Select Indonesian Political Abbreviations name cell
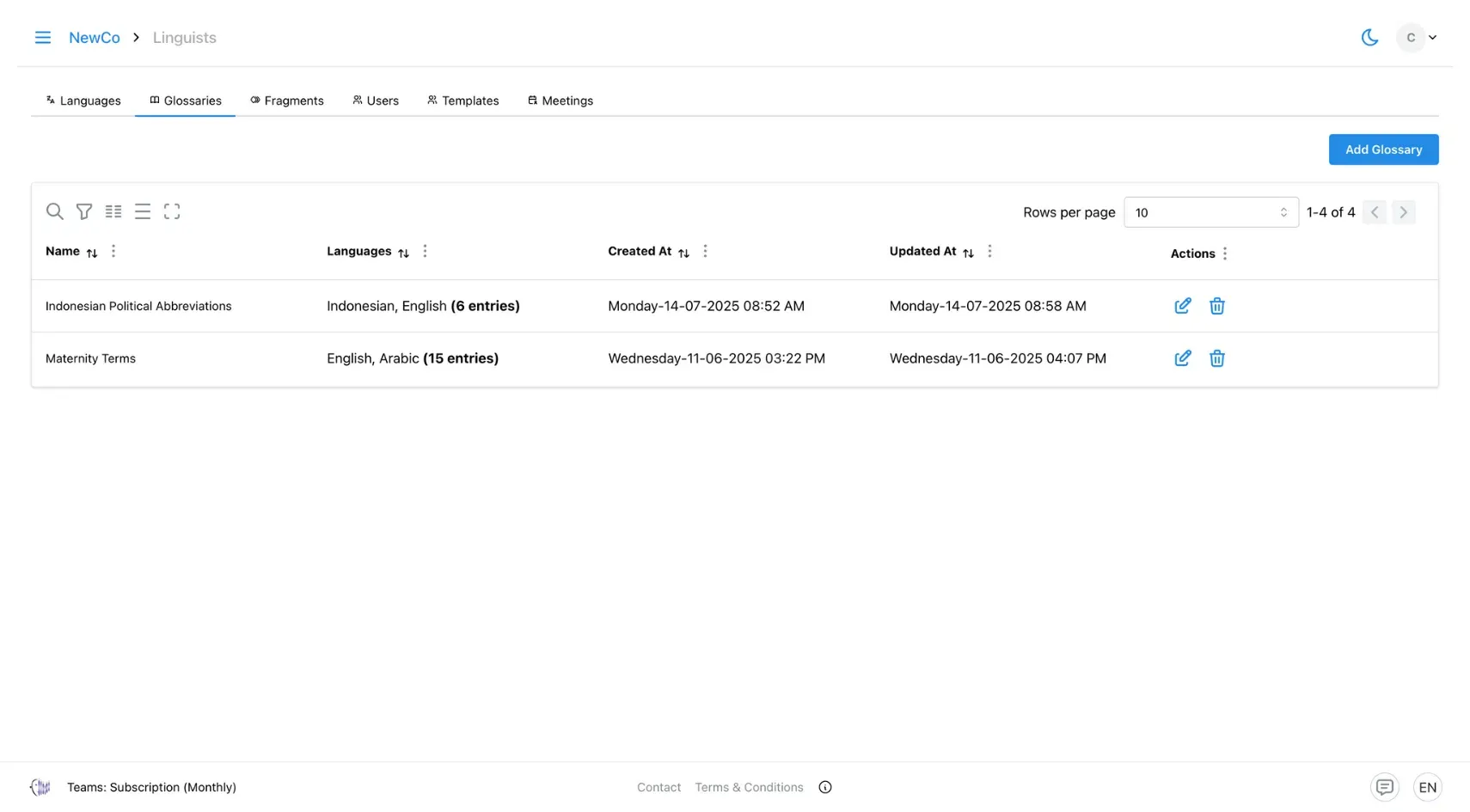The image size is (1470, 812). (138, 306)
